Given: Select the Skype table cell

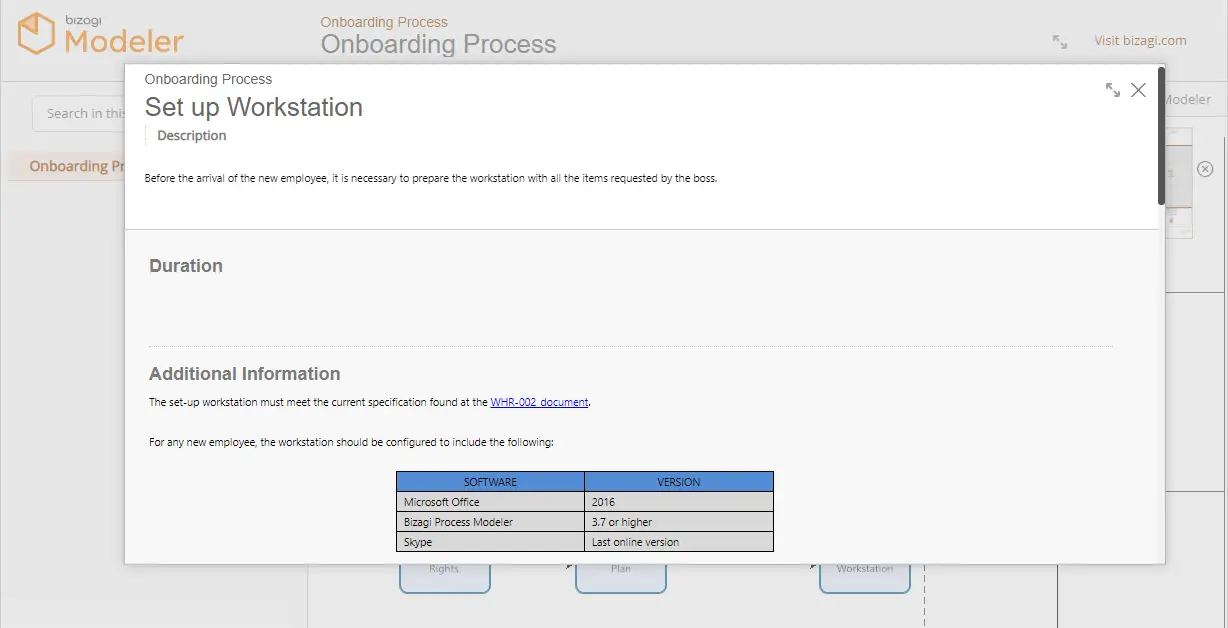Looking at the screenshot, I should coord(490,542).
